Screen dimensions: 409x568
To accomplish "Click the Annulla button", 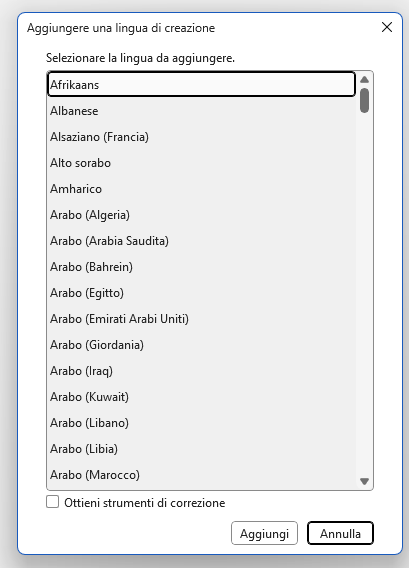I will [x=340, y=533].
